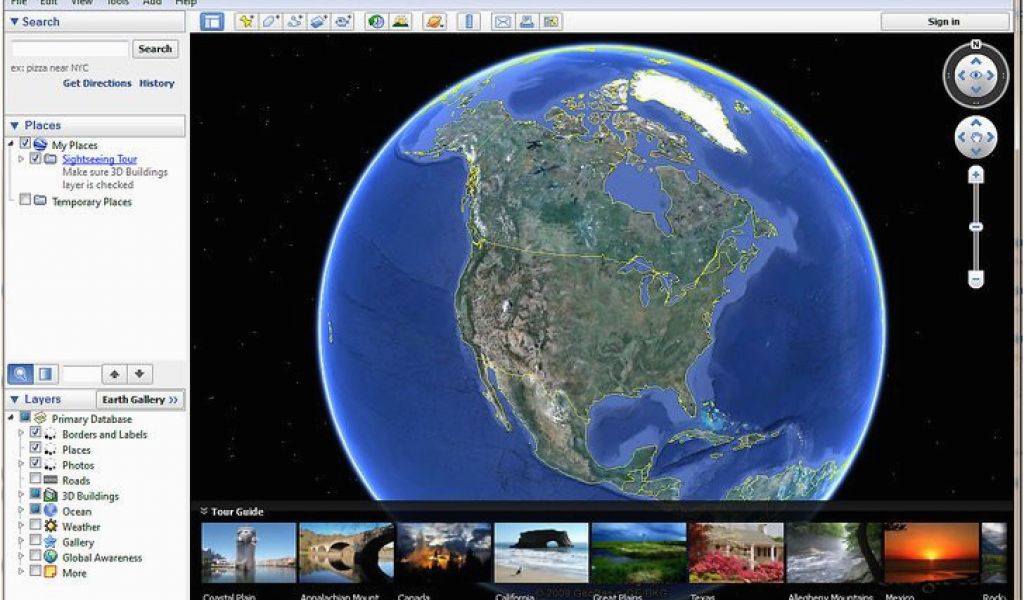Click the Search text input field
This screenshot has height=600, width=1024.
(x=70, y=49)
